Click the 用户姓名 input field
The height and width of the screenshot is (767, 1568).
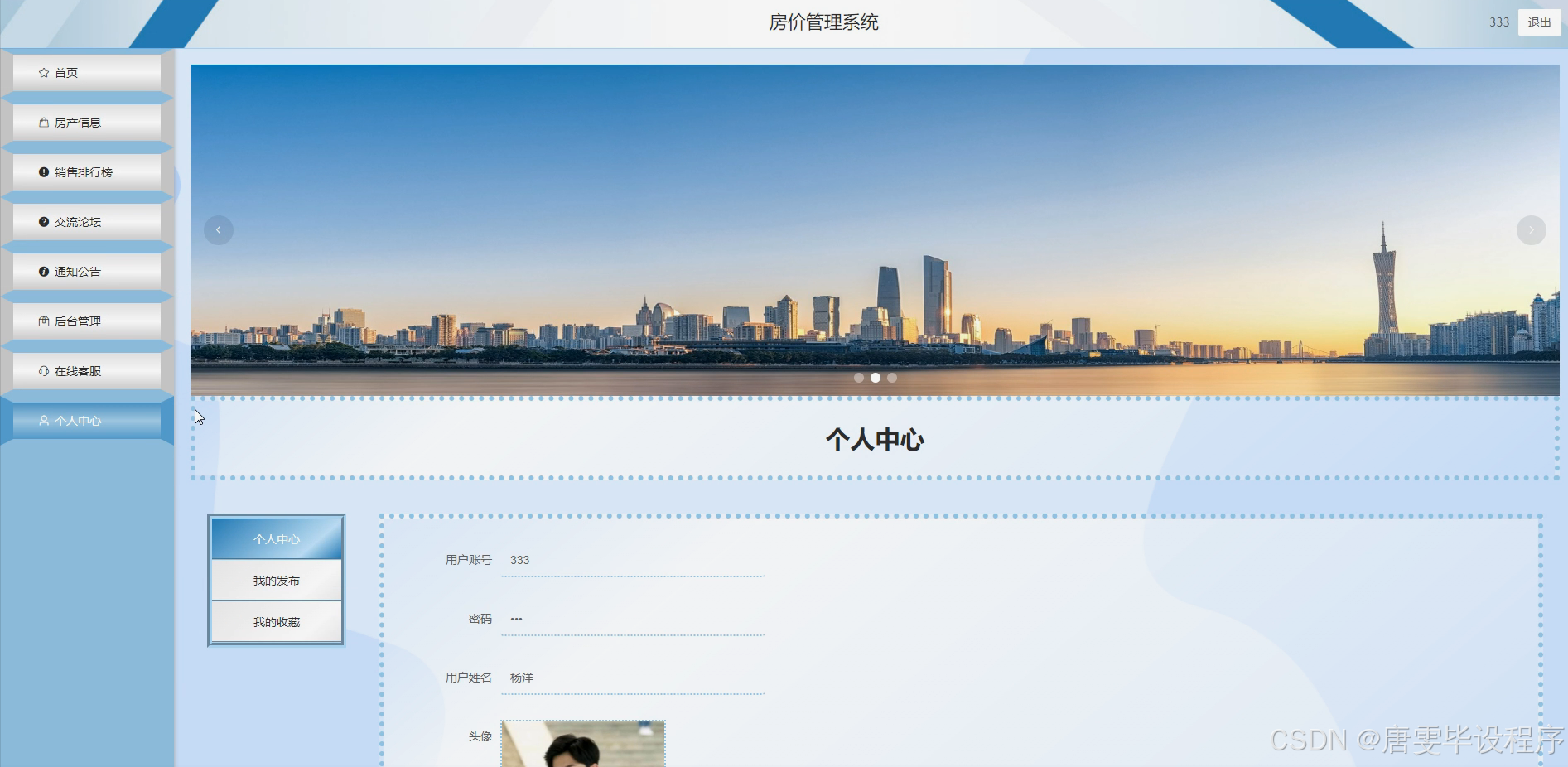[633, 678]
